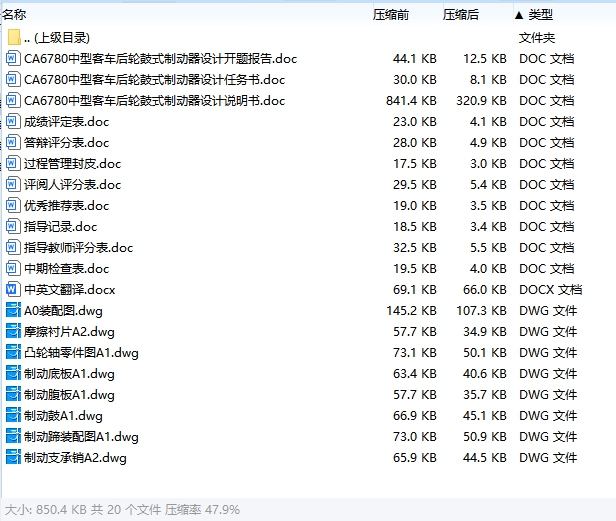The image size is (616, 521).
Task: Select the file 凸轮轴零件图A1.dwg
Action: 81,353
